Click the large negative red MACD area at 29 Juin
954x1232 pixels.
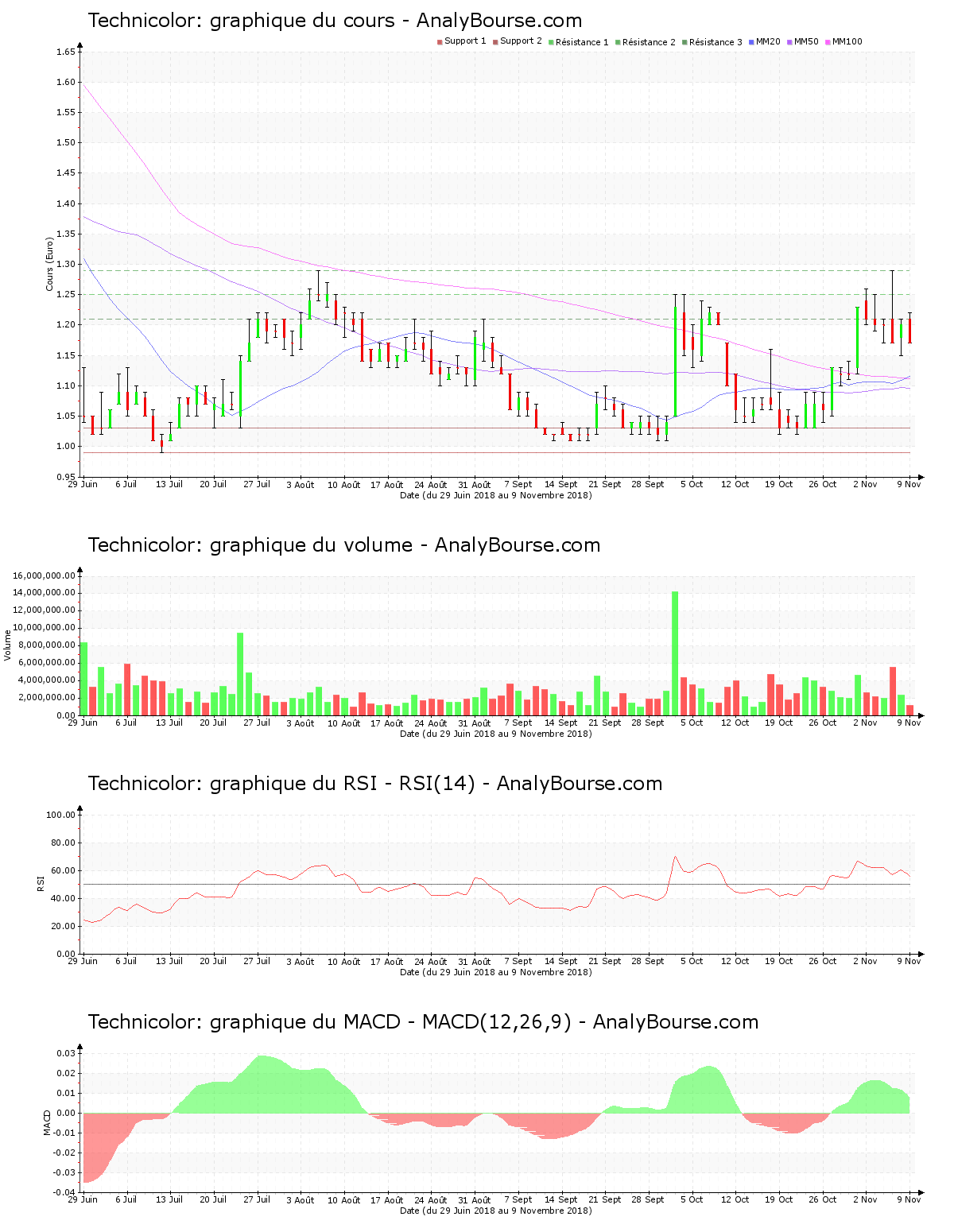pos(99,1141)
